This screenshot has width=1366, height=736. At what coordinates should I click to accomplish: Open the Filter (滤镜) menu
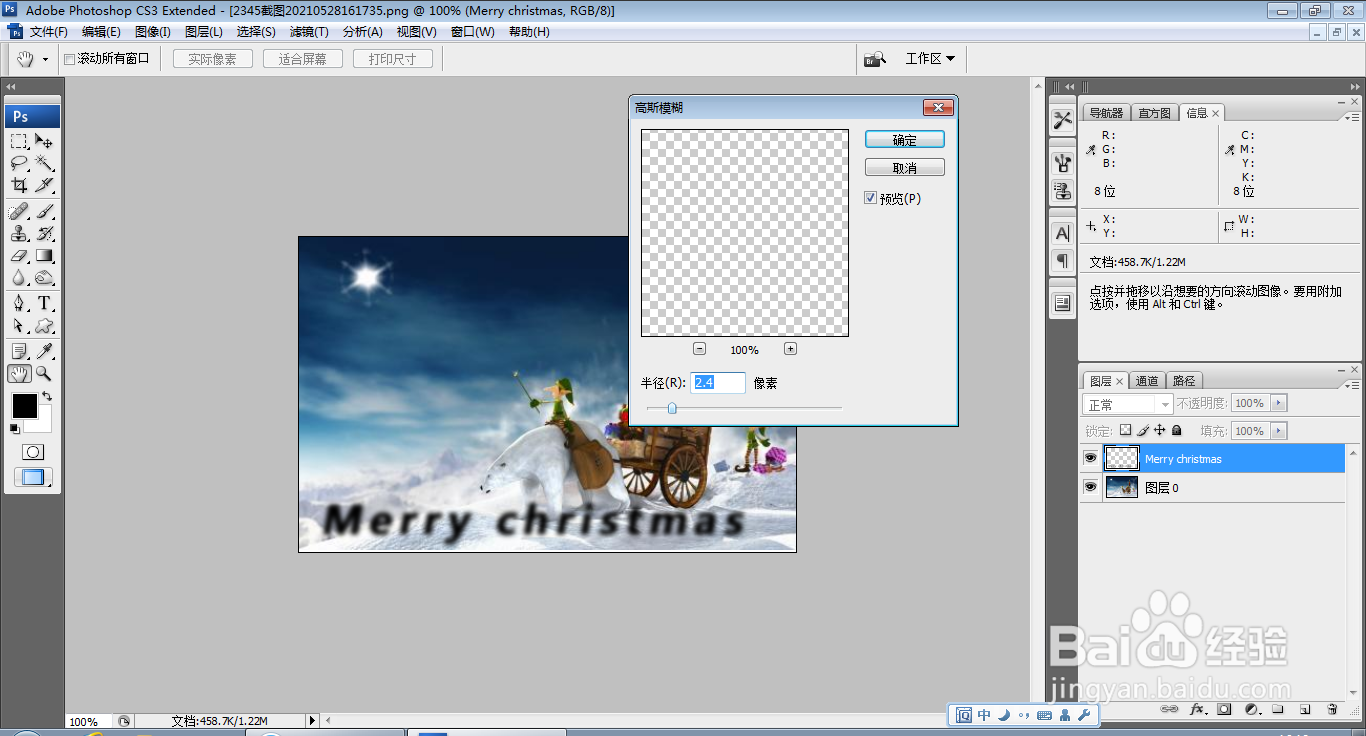coord(308,32)
